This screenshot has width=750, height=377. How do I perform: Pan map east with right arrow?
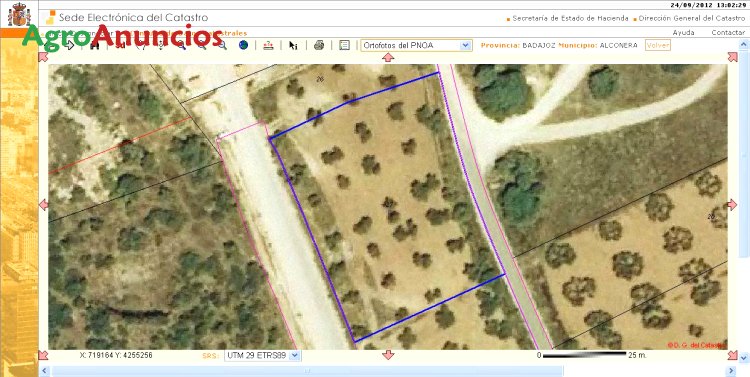click(x=732, y=205)
